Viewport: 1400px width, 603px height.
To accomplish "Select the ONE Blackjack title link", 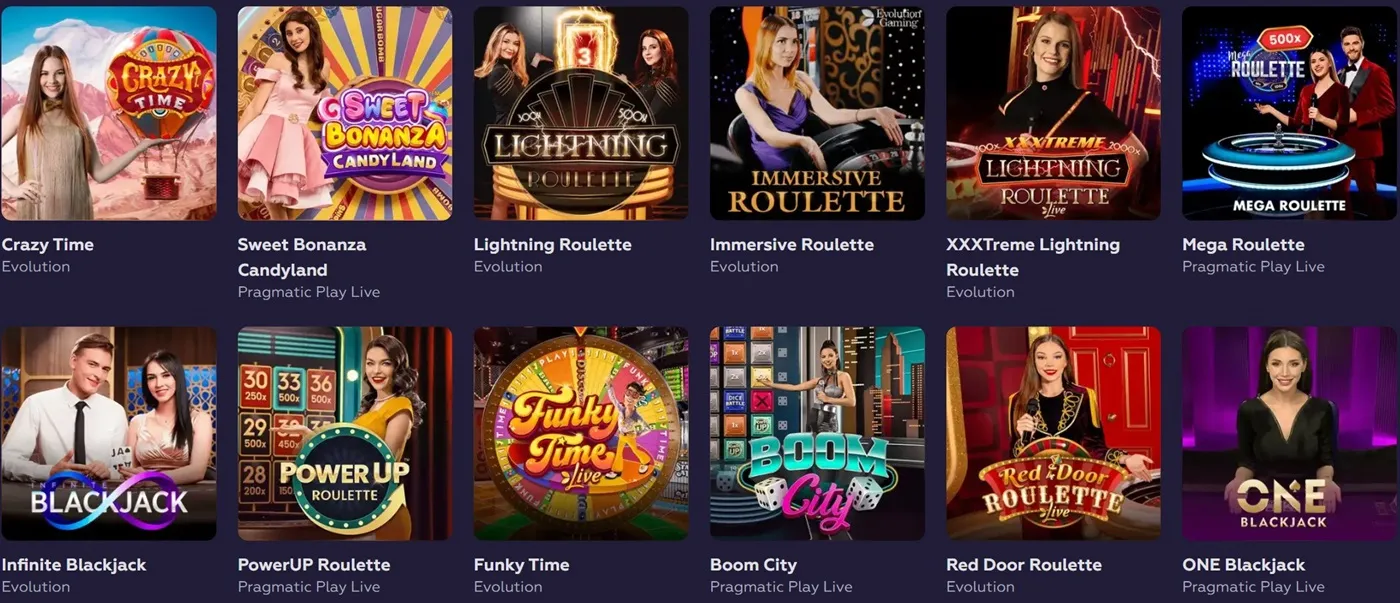I will [1243, 565].
